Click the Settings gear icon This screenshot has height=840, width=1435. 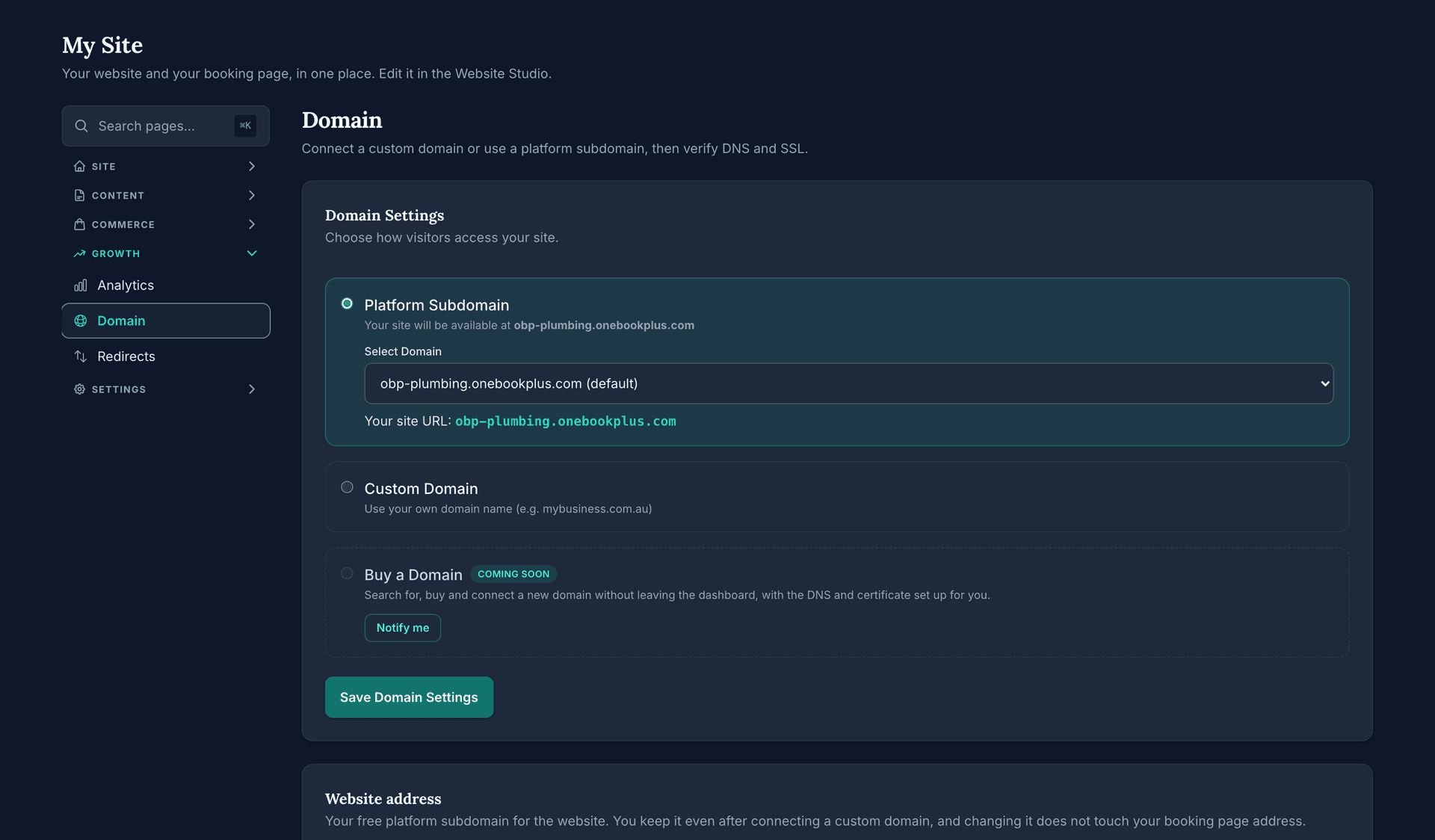(x=79, y=389)
